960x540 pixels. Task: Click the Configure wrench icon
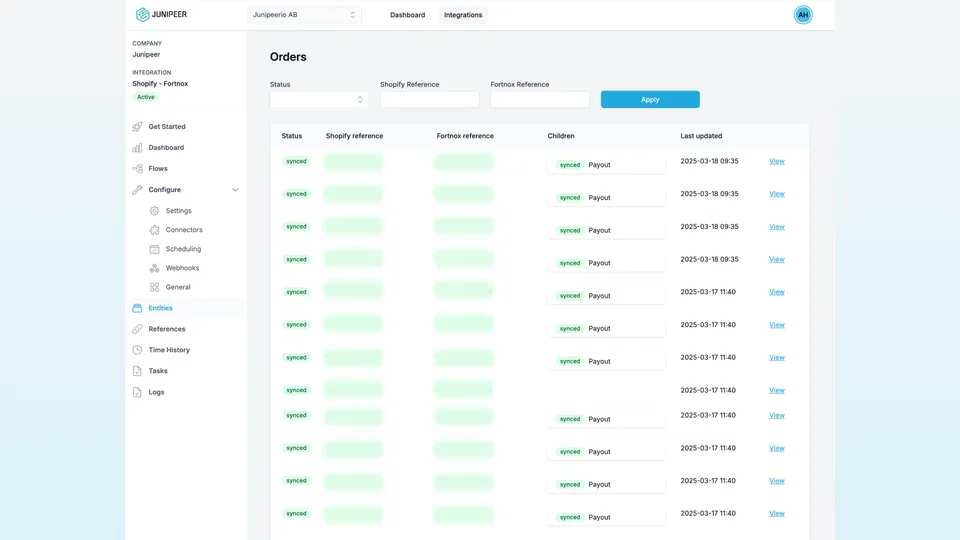click(137, 190)
